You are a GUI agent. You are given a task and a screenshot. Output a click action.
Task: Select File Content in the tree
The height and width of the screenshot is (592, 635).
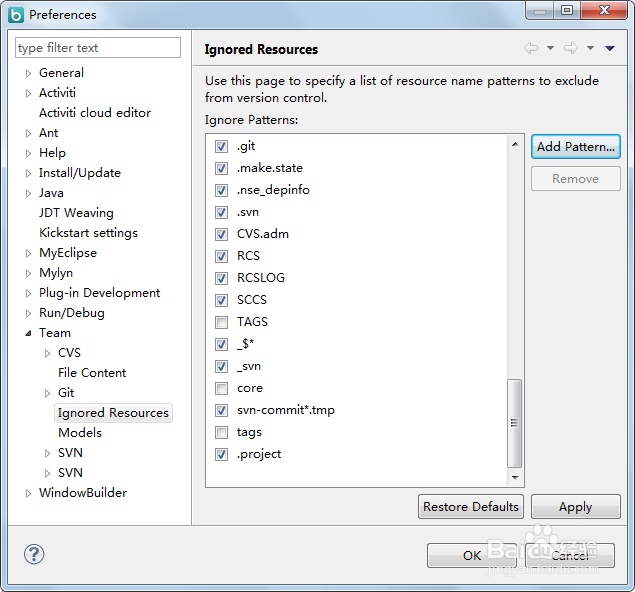click(x=92, y=373)
